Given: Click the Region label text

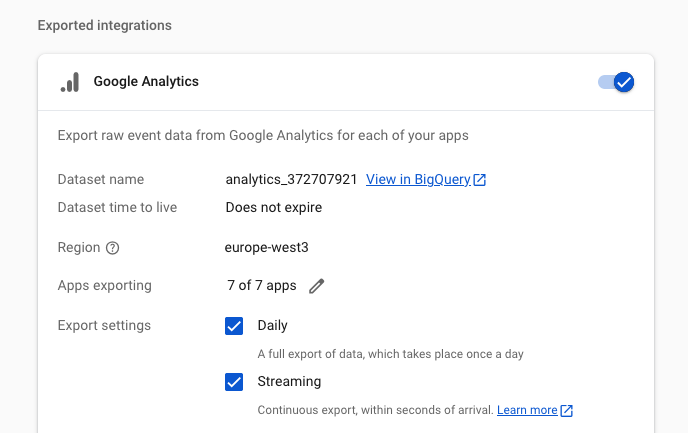Looking at the screenshot, I should [x=79, y=247].
